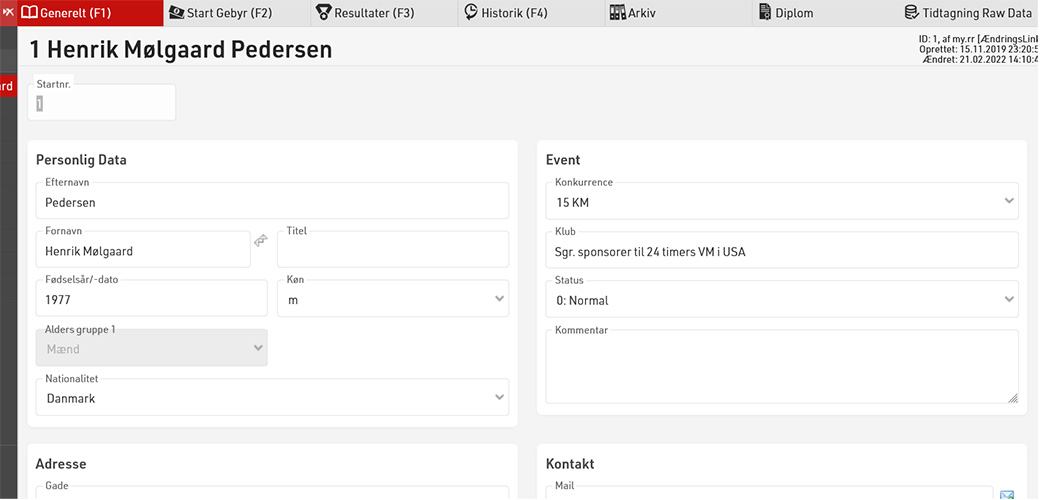Click the Efternavn field containing Pedersen
The width and height of the screenshot is (1040, 500).
(x=272, y=202)
